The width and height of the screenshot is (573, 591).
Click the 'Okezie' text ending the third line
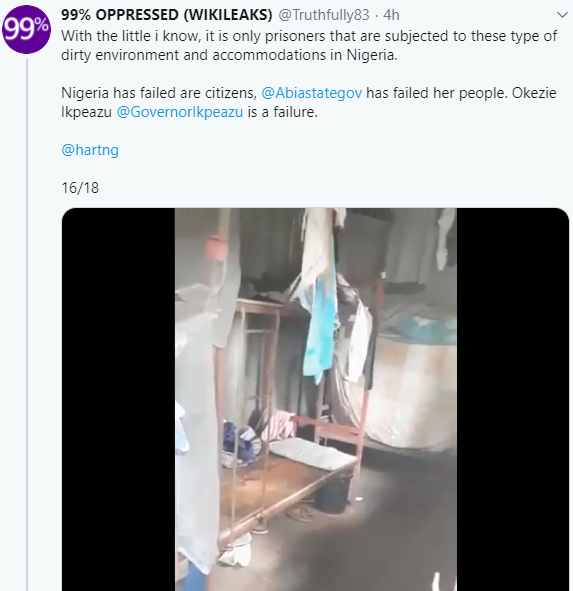[x=534, y=93]
